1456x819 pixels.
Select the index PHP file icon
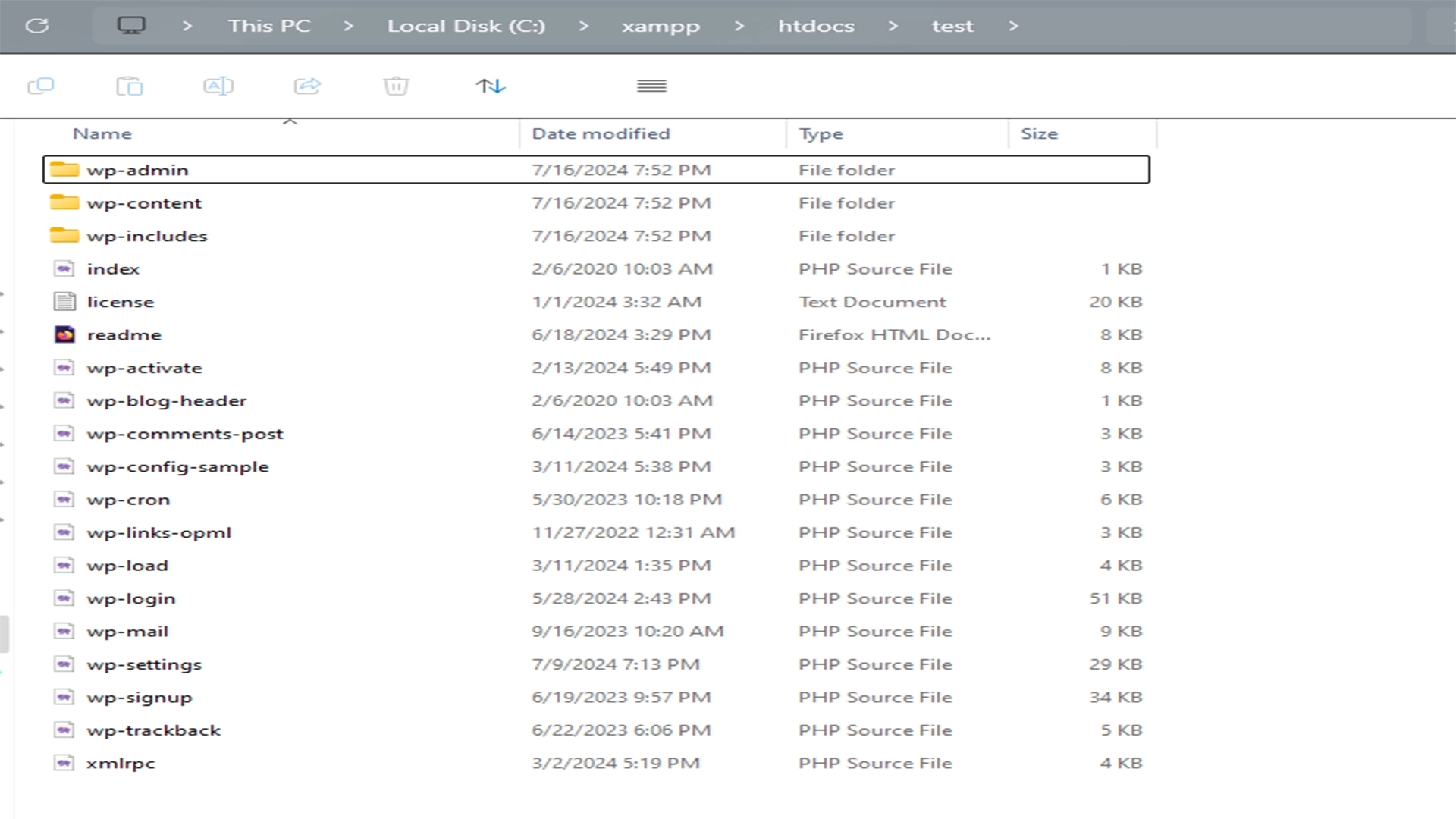tap(64, 268)
